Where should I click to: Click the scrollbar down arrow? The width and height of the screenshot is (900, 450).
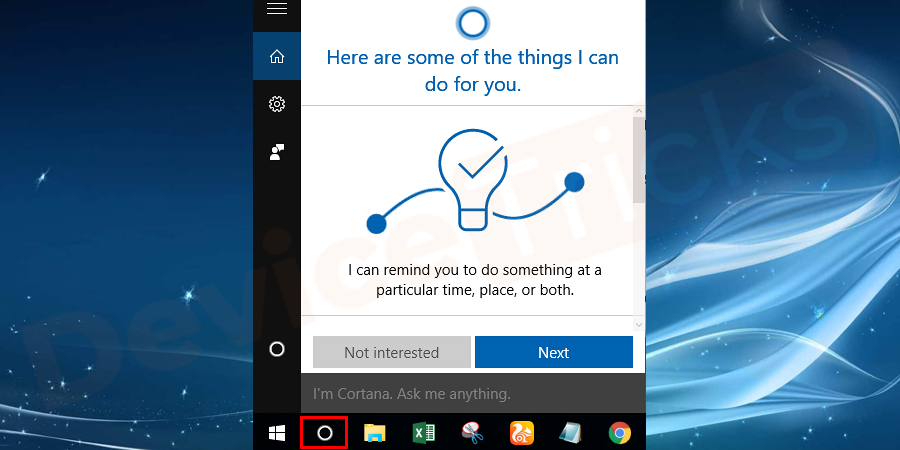(639, 325)
